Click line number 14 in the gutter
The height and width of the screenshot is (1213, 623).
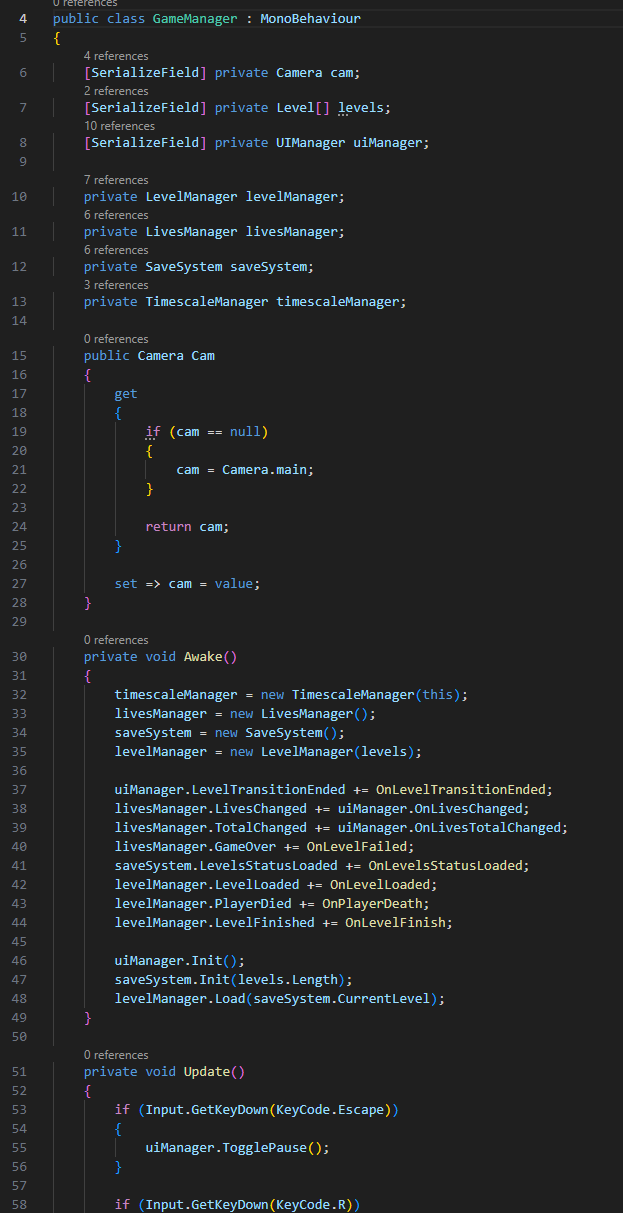point(20,321)
